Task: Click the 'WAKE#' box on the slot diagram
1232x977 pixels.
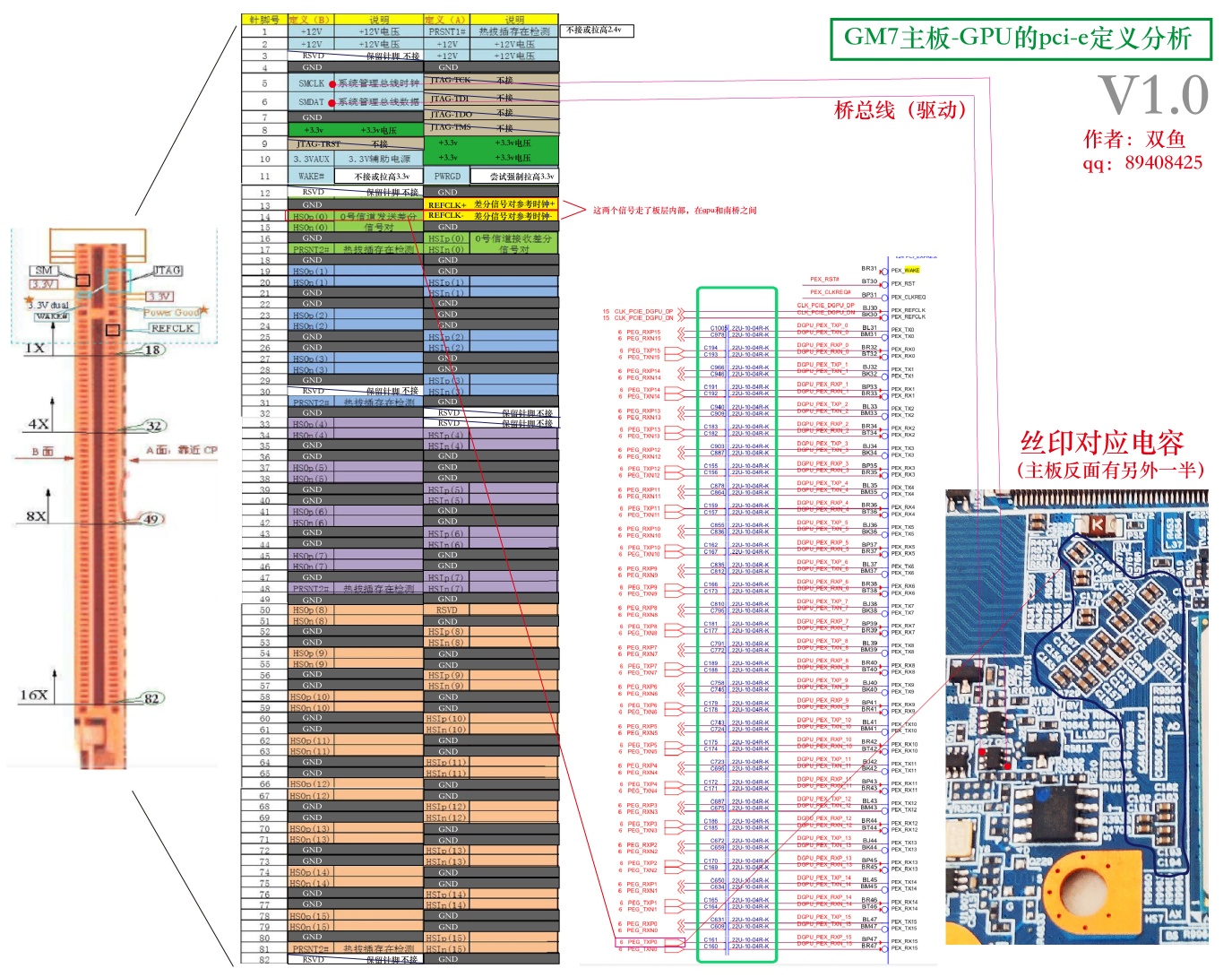Action: click(x=52, y=316)
